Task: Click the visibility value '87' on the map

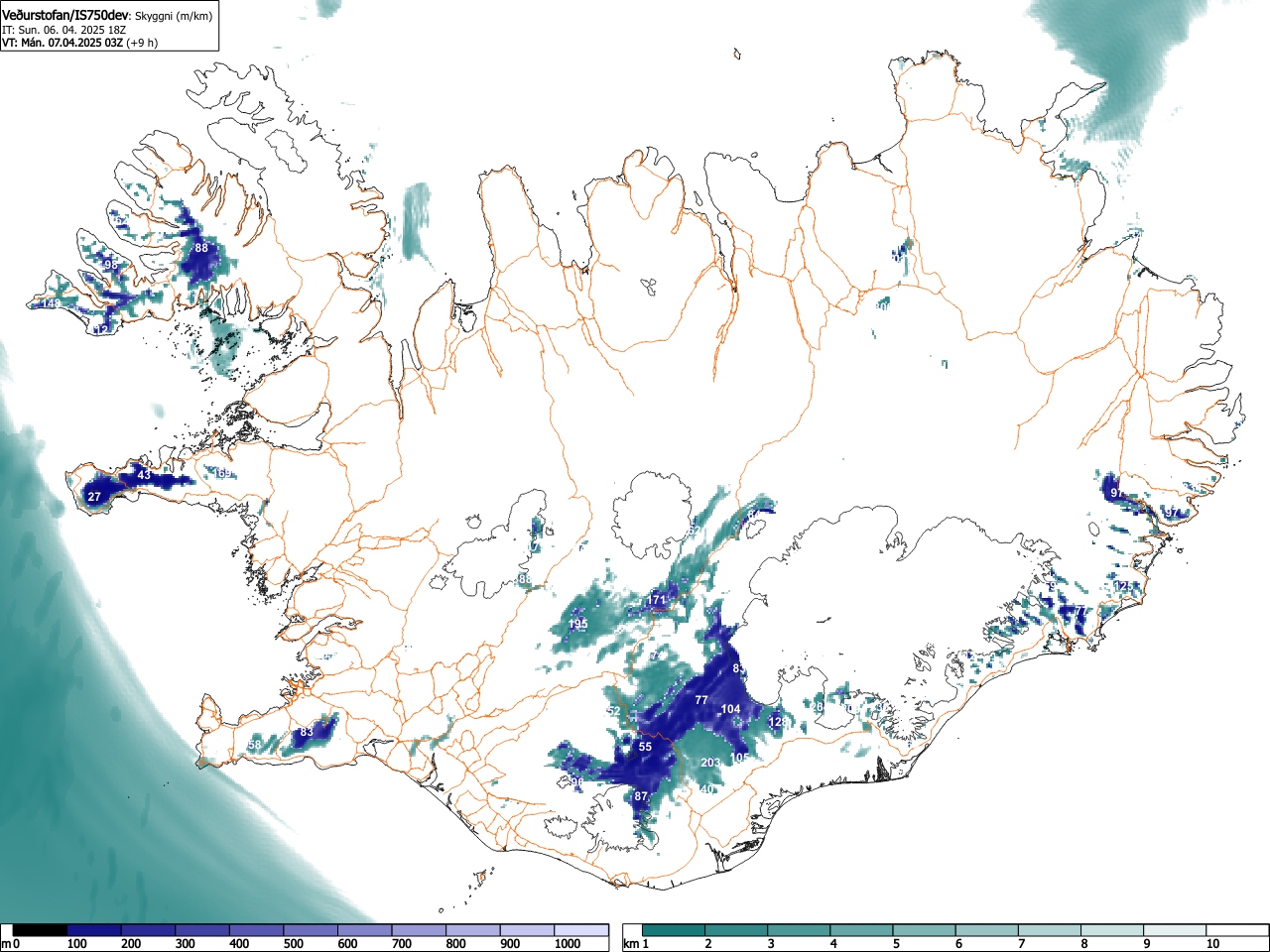Action: (641, 796)
